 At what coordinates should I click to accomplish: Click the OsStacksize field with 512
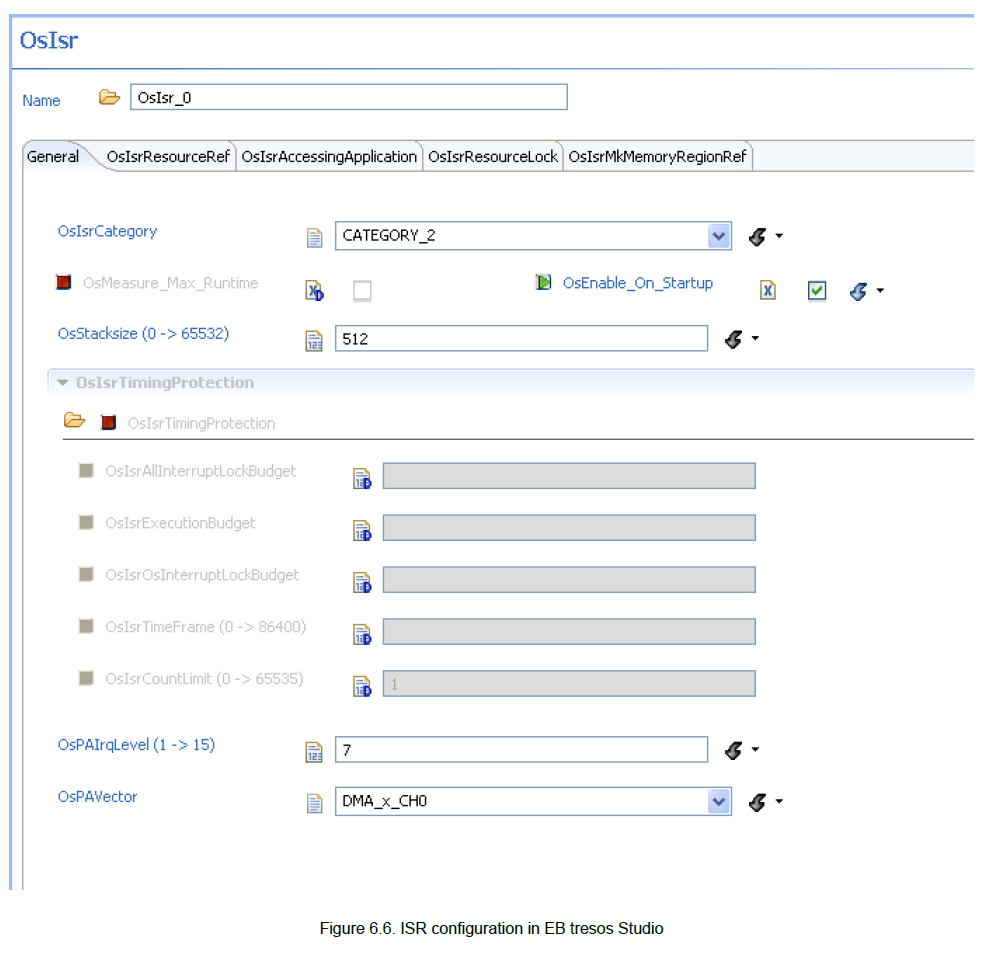(521, 338)
